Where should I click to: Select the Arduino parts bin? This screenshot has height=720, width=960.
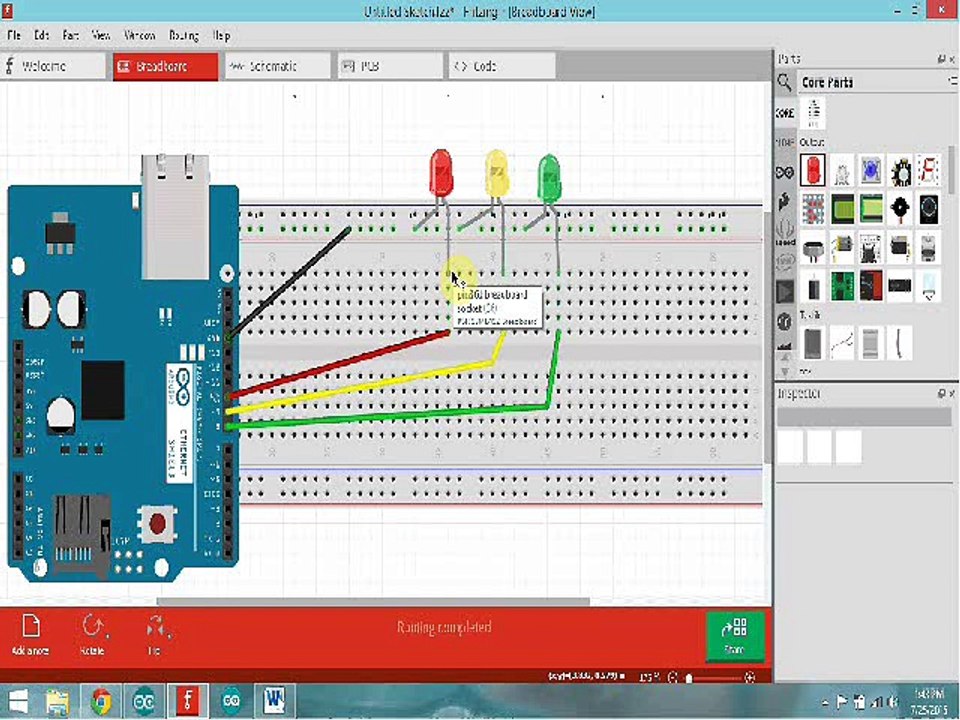pos(785,172)
